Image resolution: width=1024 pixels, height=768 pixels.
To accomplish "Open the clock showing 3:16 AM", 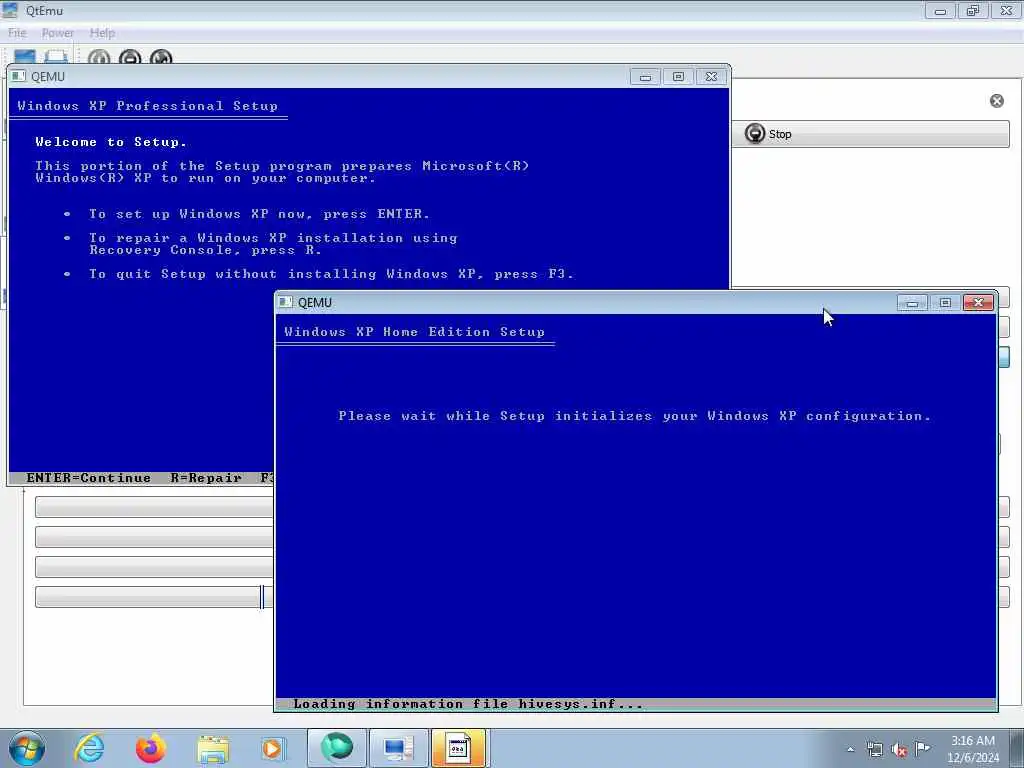I will point(973,749).
